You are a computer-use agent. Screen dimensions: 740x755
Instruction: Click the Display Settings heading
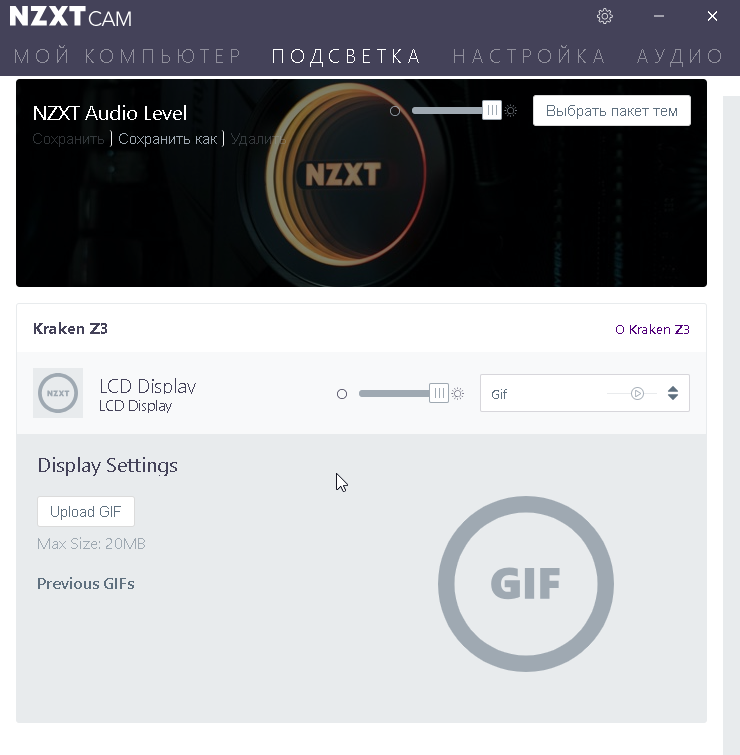(x=108, y=466)
